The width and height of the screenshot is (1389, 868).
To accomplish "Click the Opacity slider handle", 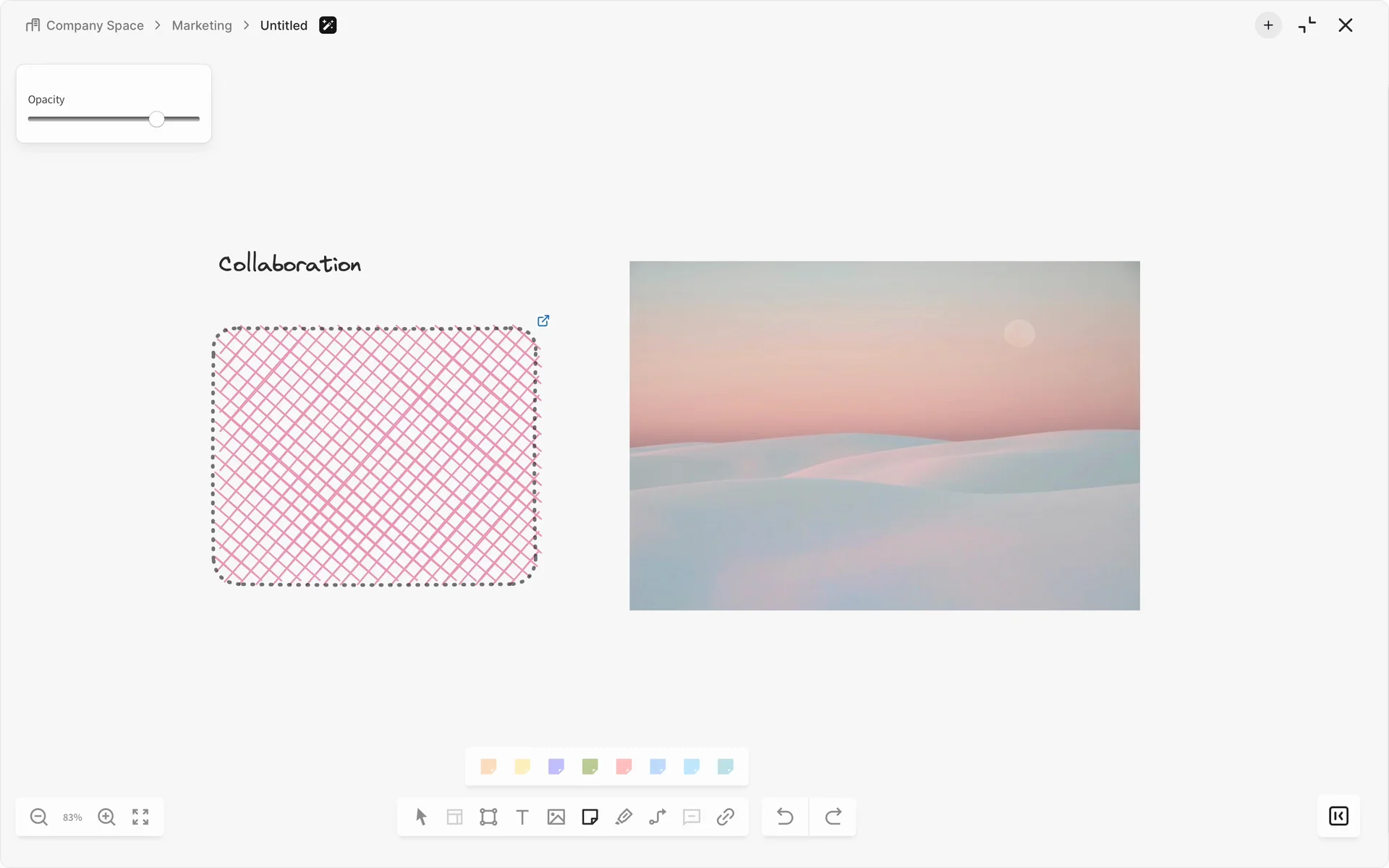I will point(157,119).
